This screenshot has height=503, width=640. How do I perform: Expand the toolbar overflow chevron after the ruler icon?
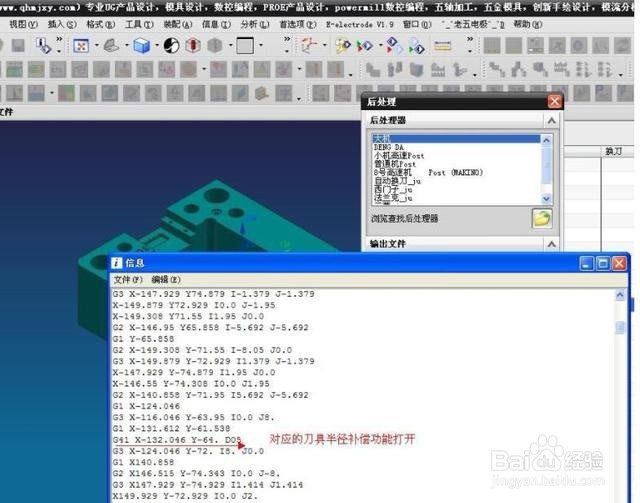tap(470, 40)
